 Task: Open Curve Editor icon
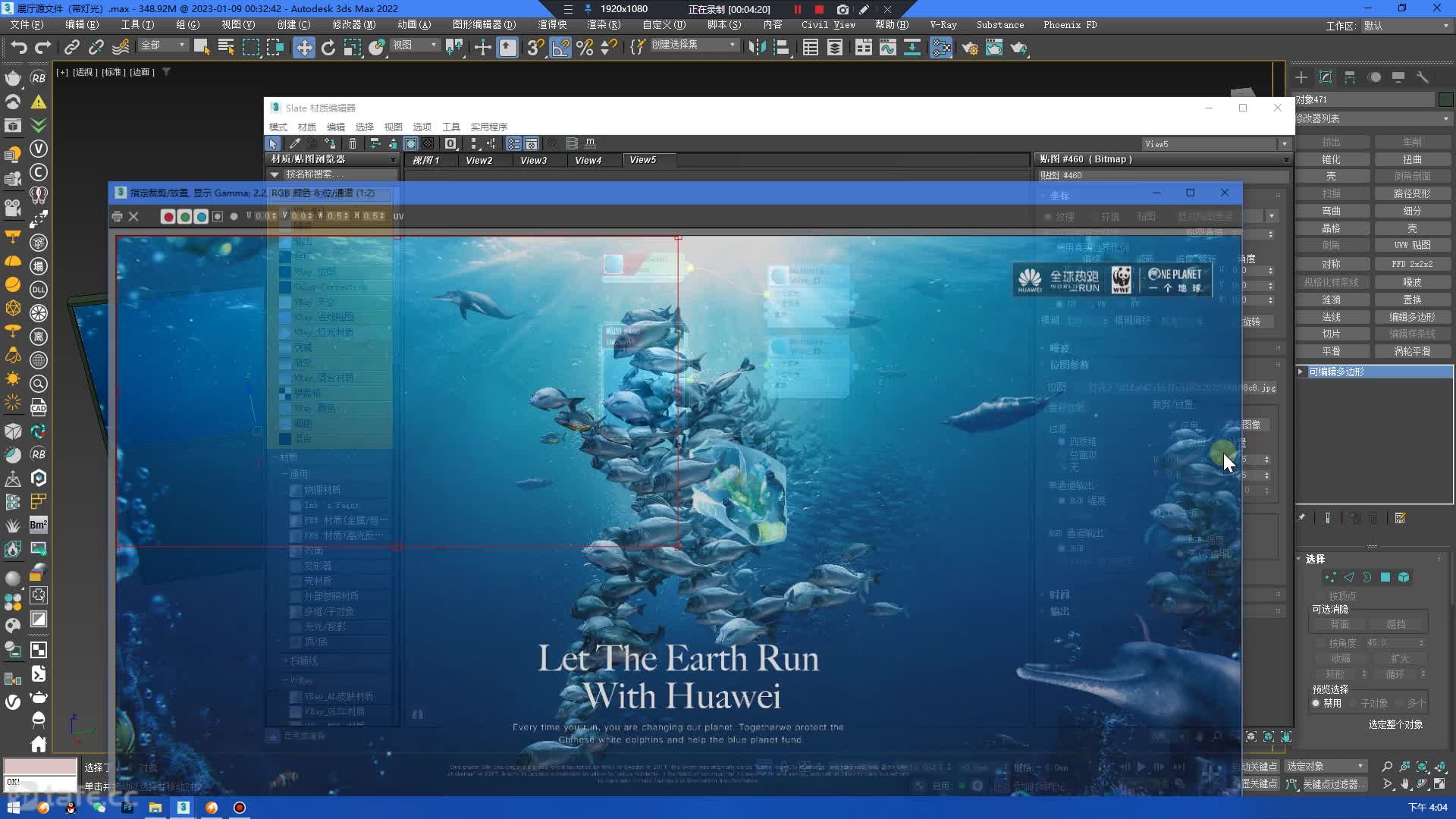pyautogui.click(x=887, y=47)
